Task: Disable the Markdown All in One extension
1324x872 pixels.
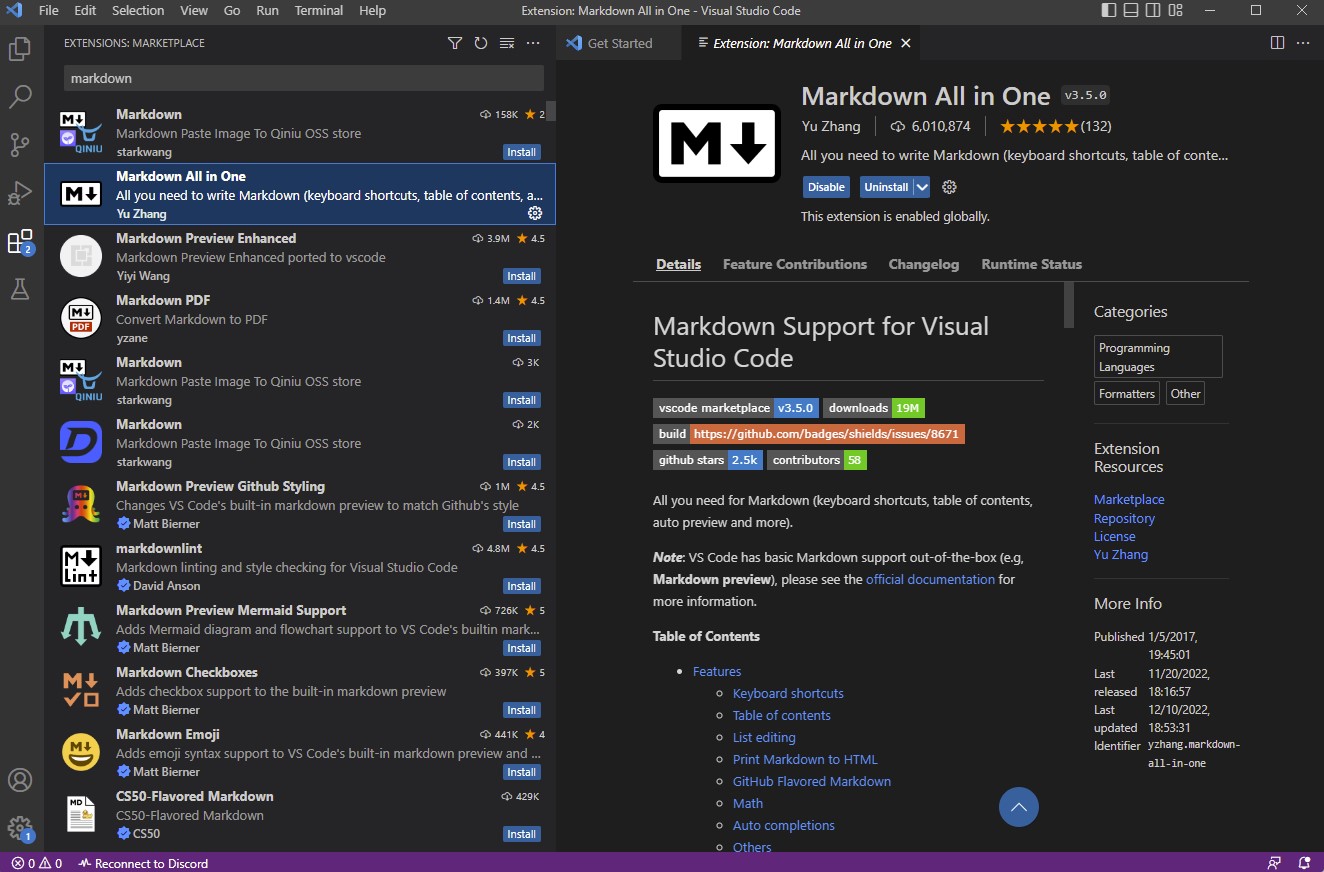Action: click(826, 187)
